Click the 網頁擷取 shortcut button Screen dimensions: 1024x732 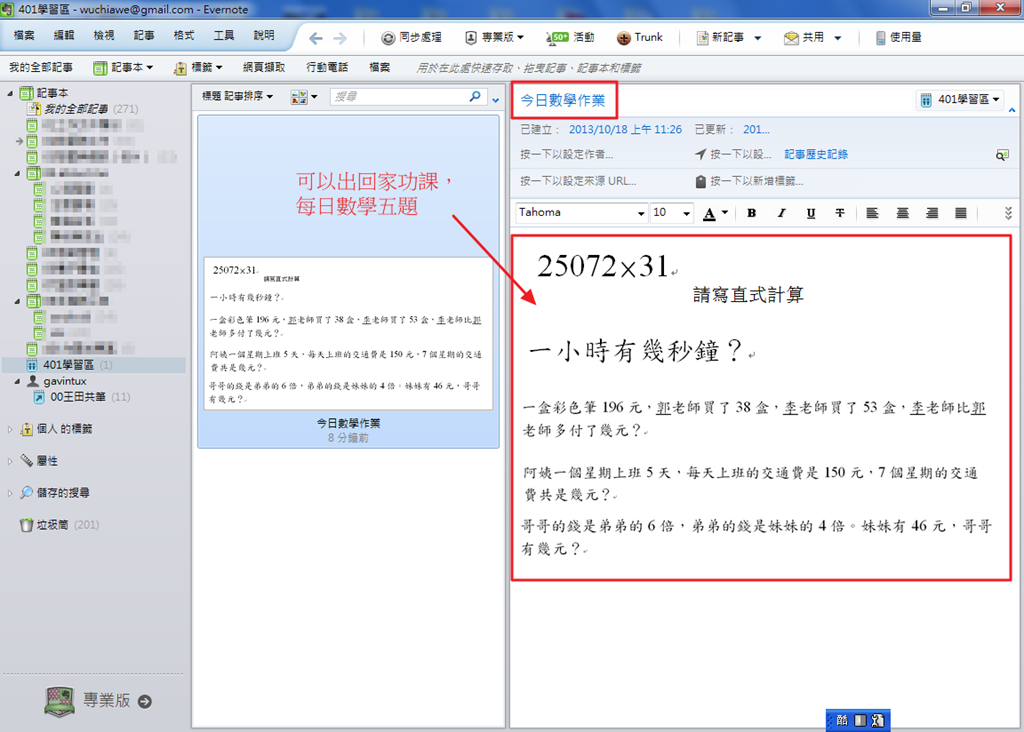[x=264, y=67]
